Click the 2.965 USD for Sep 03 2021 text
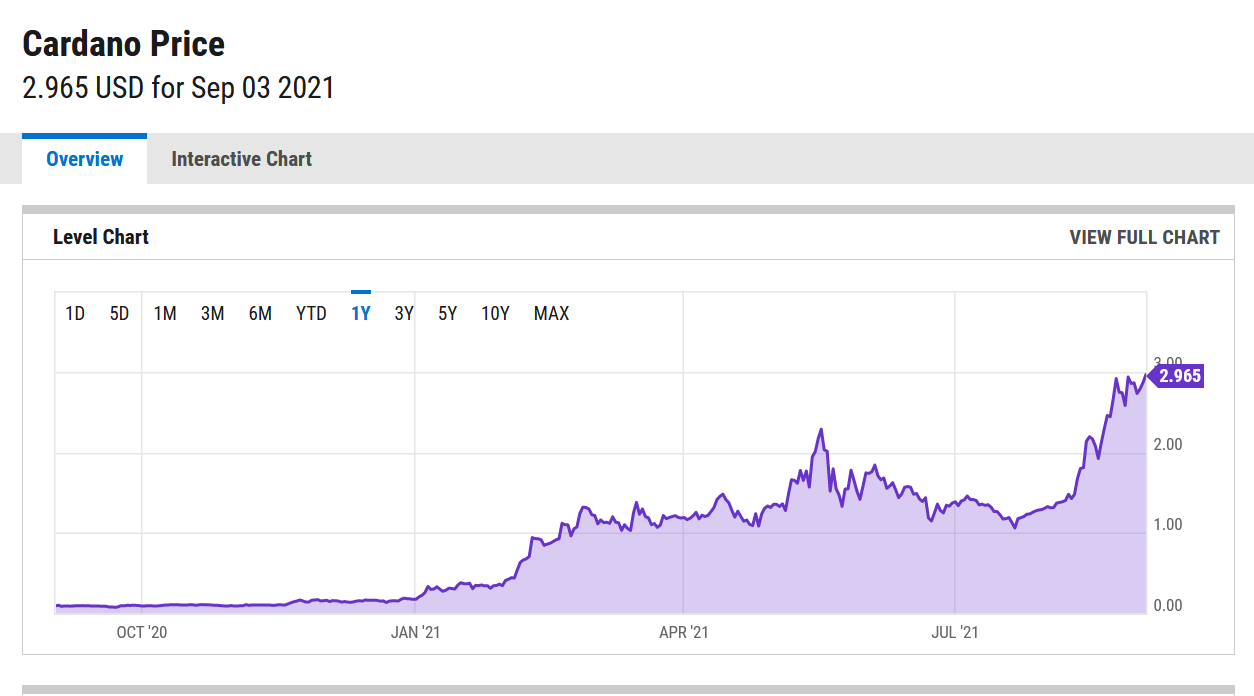Image resolution: width=1254 pixels, height=696 pixels. (178, 88)
